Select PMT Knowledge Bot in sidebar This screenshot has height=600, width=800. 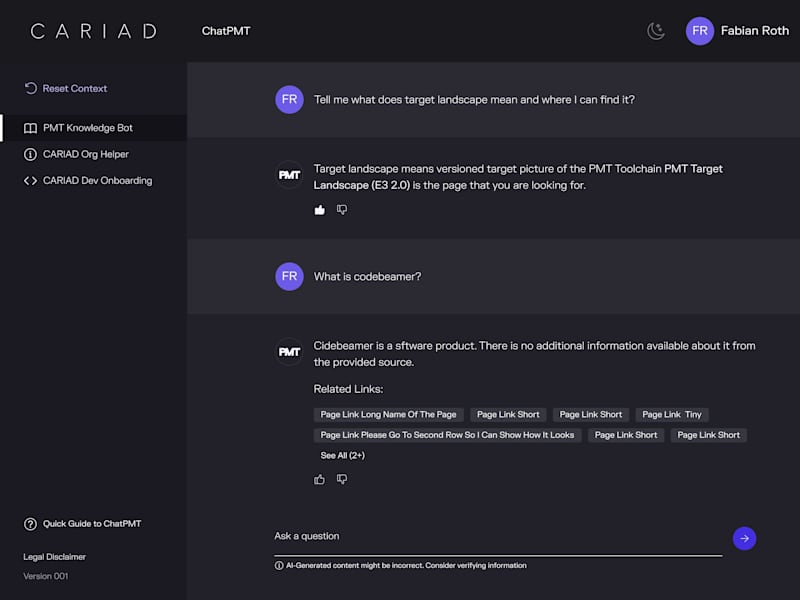tap(94, 128)
